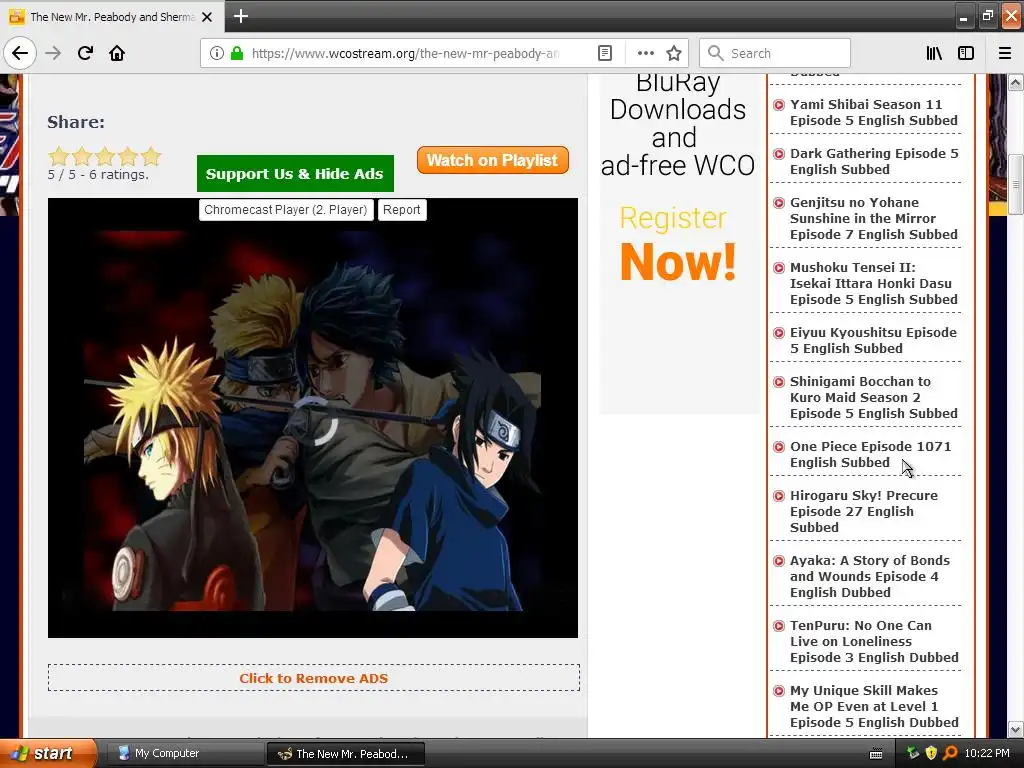Viewport: 1024px width, 768px height.
Task: Open Genjitsu no Yohane Episode 7 link
Action: (874, 218)
